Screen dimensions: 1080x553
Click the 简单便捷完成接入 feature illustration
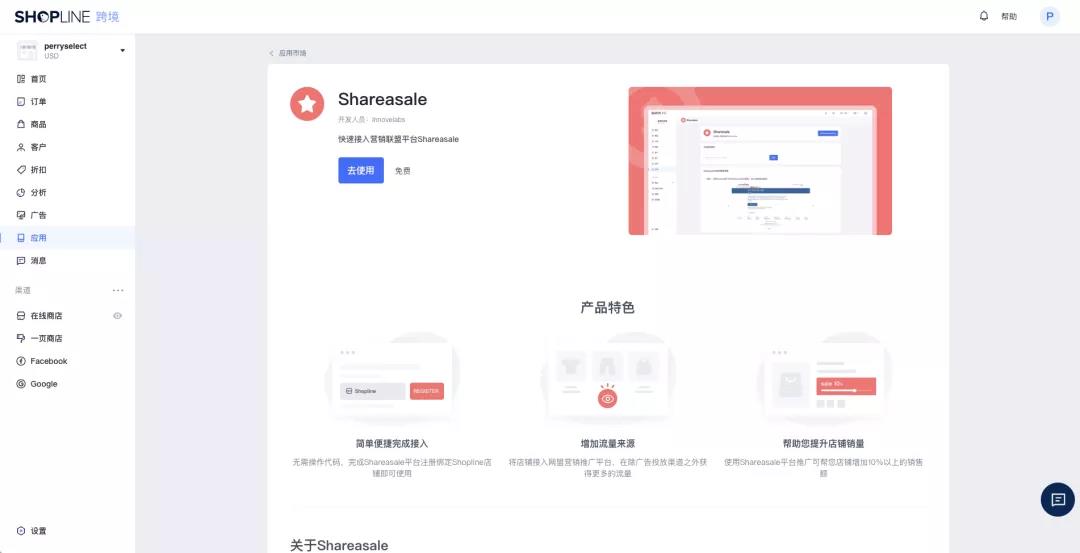click(x=392, y=379)
